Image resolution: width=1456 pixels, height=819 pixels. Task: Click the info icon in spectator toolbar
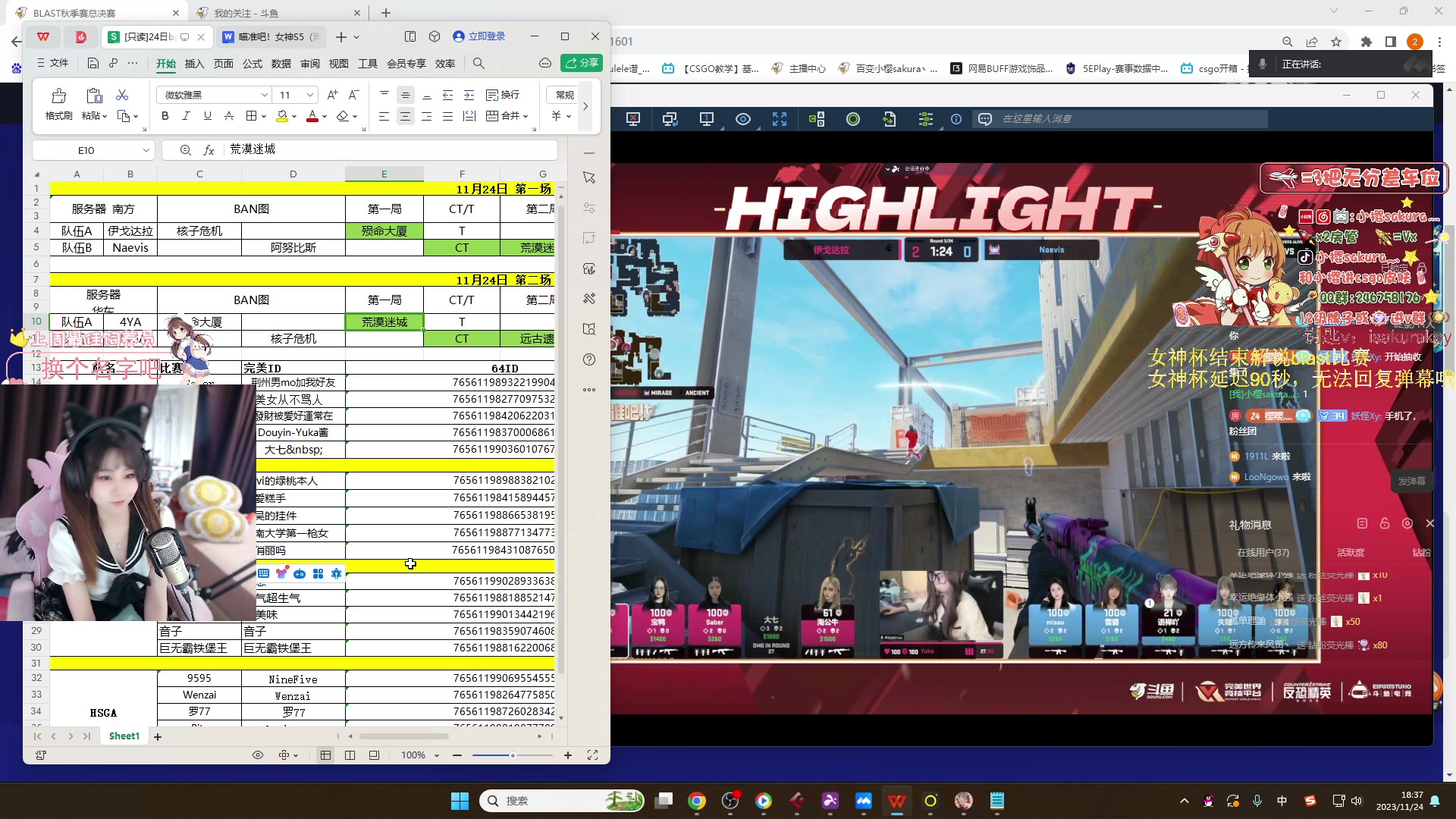(x=955, y=119)
